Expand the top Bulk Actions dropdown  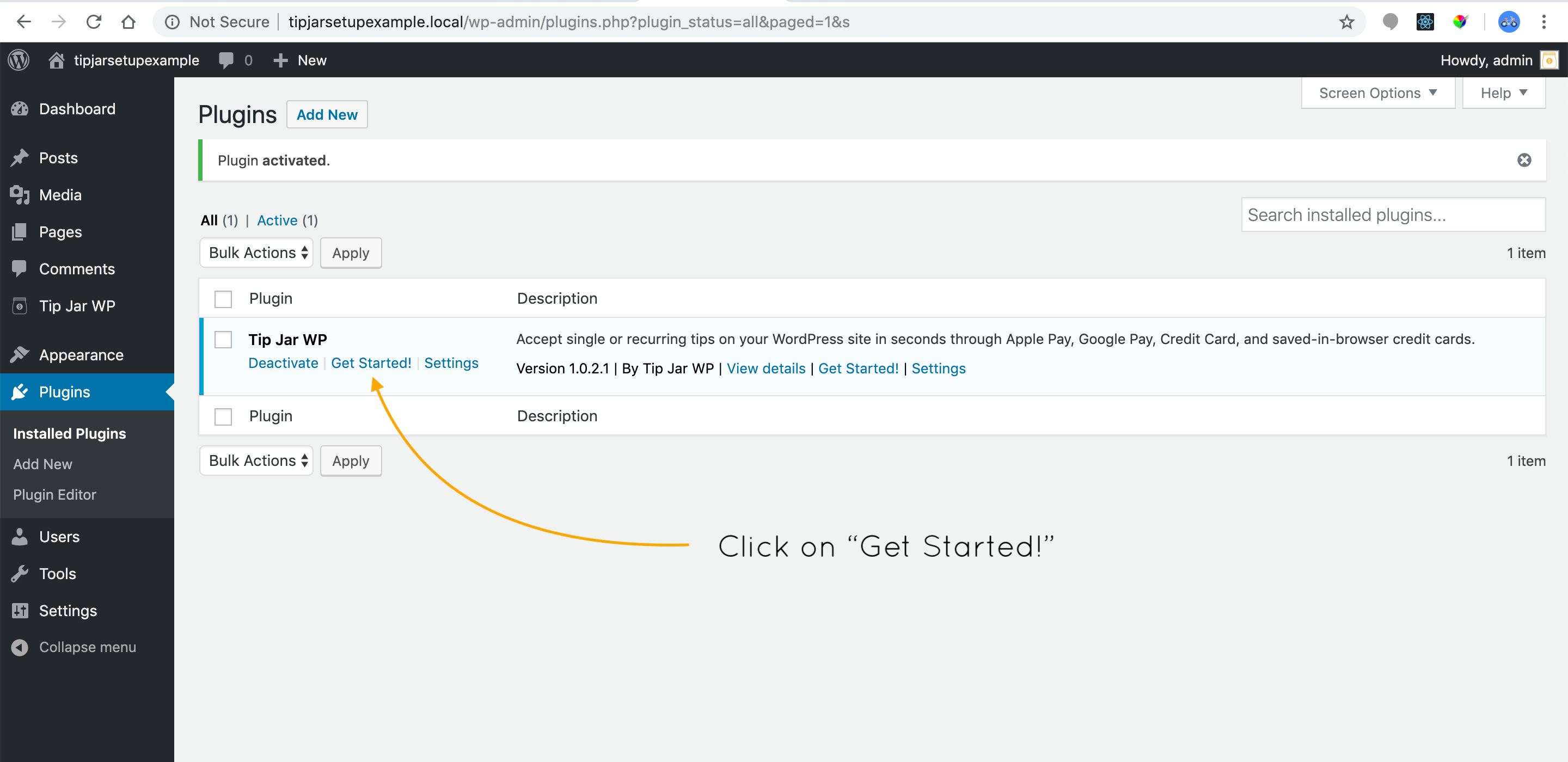coord(257,252)
